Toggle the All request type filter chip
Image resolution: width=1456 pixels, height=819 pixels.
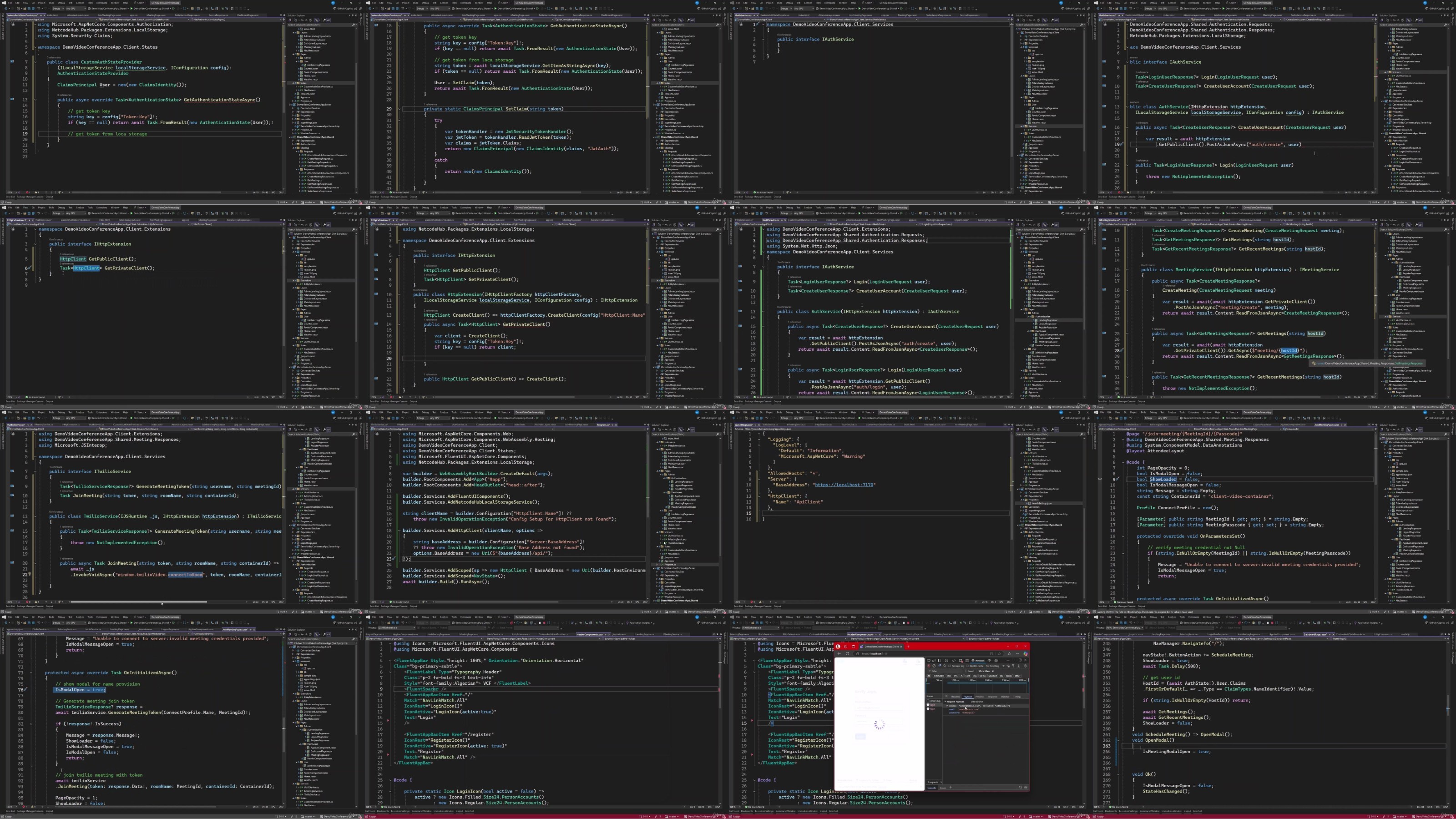coord(929,676)
